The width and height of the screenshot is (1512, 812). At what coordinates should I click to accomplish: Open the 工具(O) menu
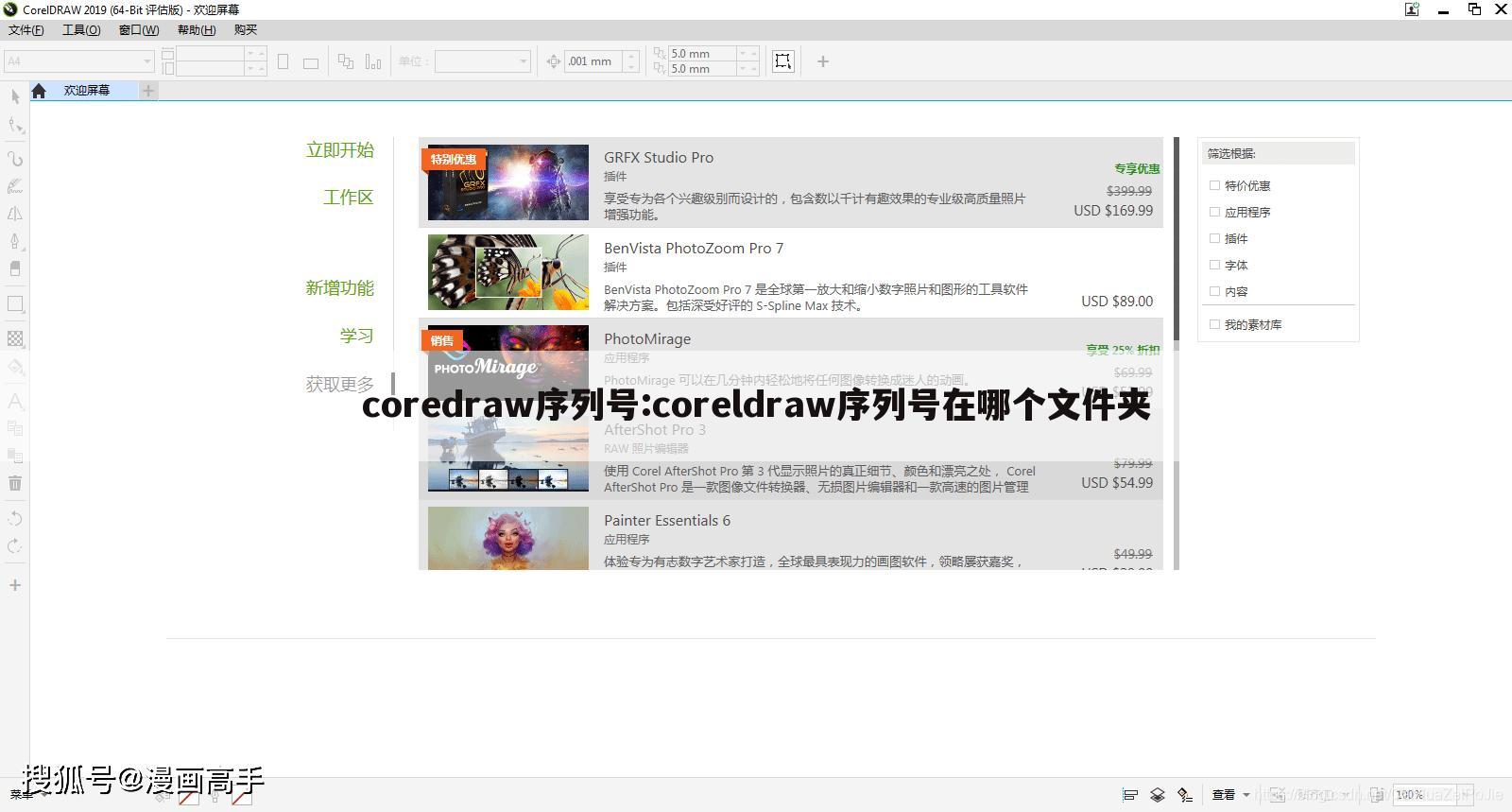[81, 30]
